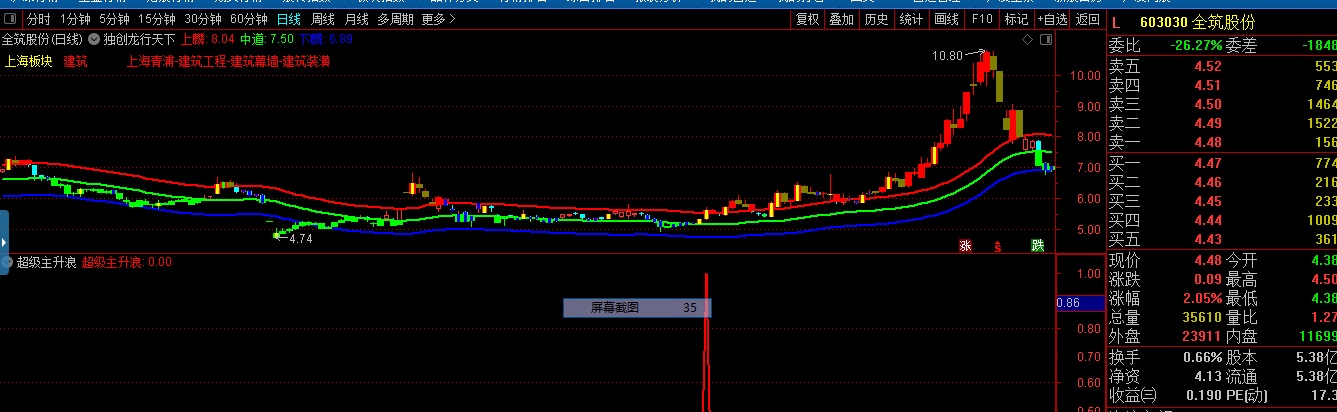Click the 复权 adjustment button
The image size is (1337, 412).
pyautogui.click(x=807, y=19)
